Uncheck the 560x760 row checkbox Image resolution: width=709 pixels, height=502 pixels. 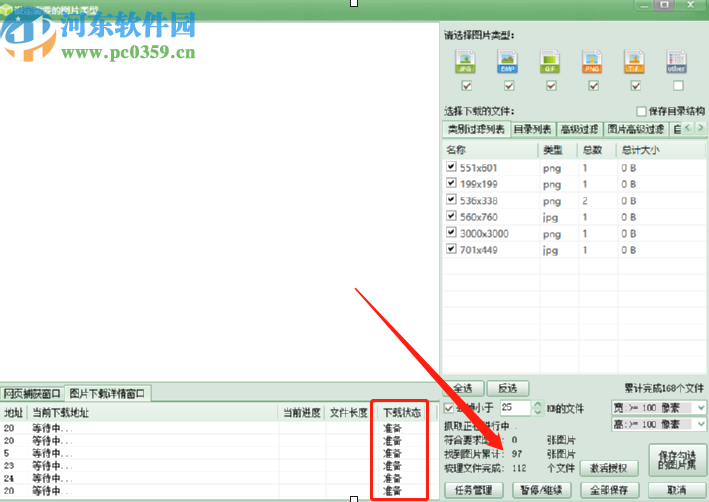(x=451, y=216)
